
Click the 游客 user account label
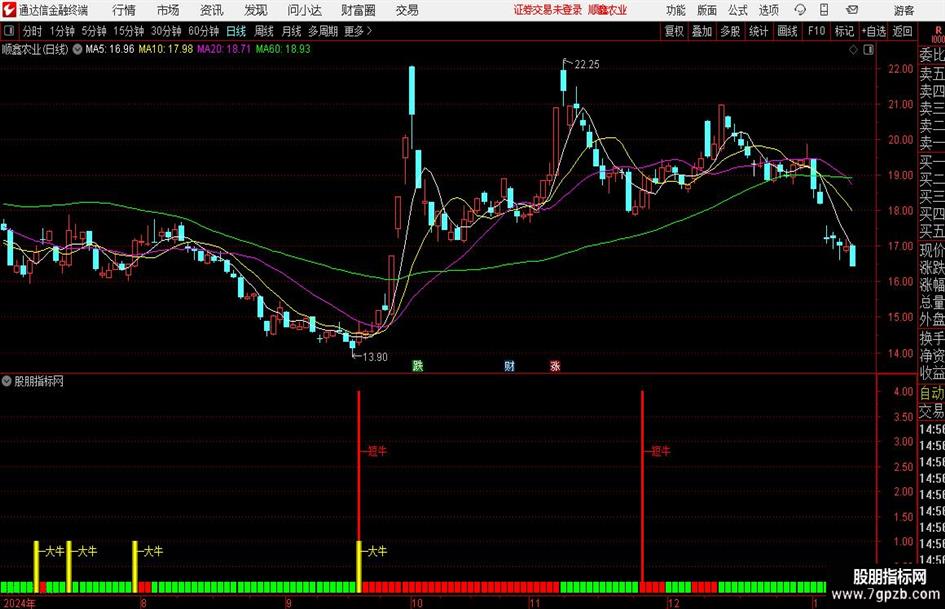[904, 10]
